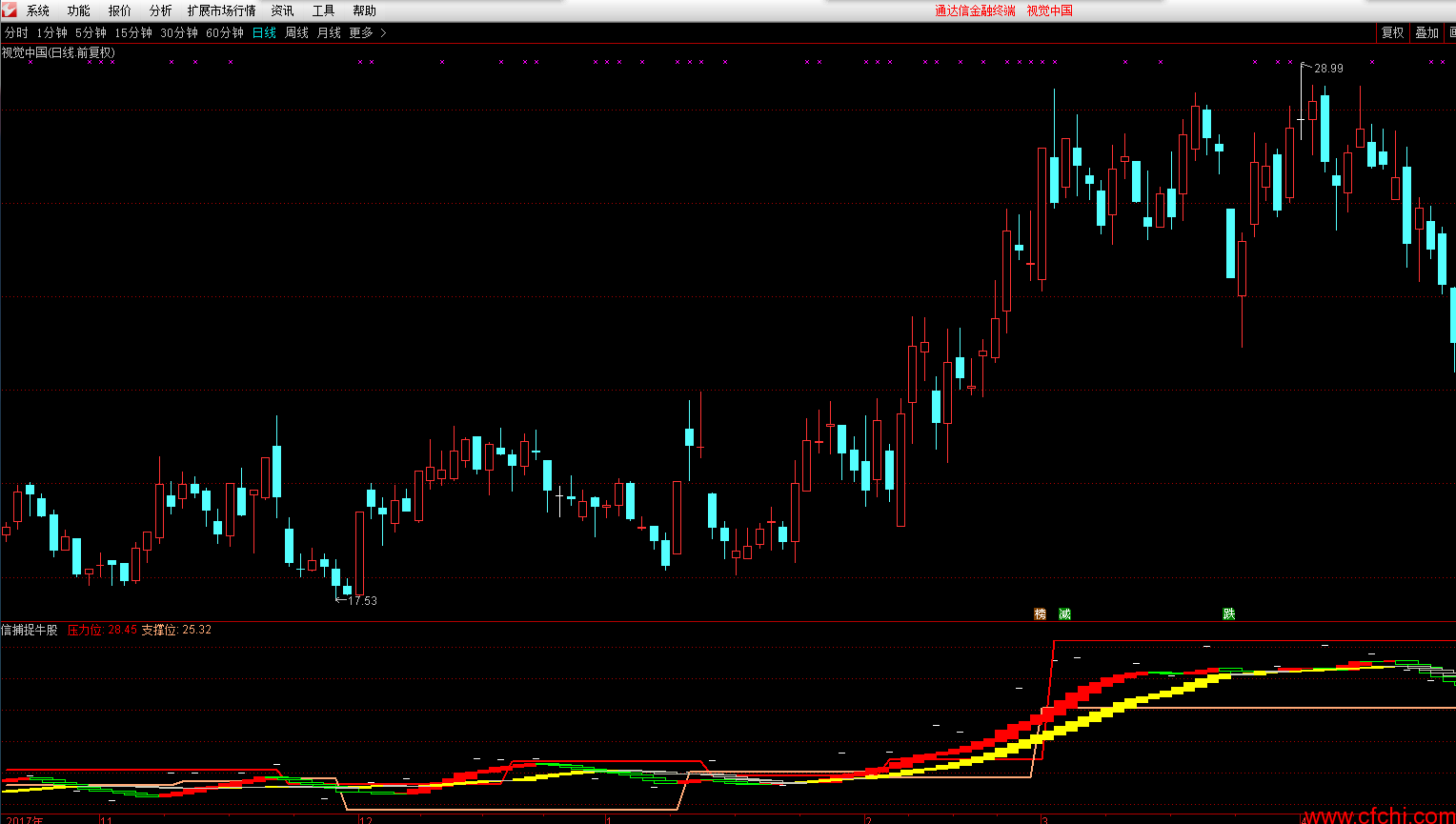
Task: Open the 资讯 menu
Action: (x=283, y=10)
